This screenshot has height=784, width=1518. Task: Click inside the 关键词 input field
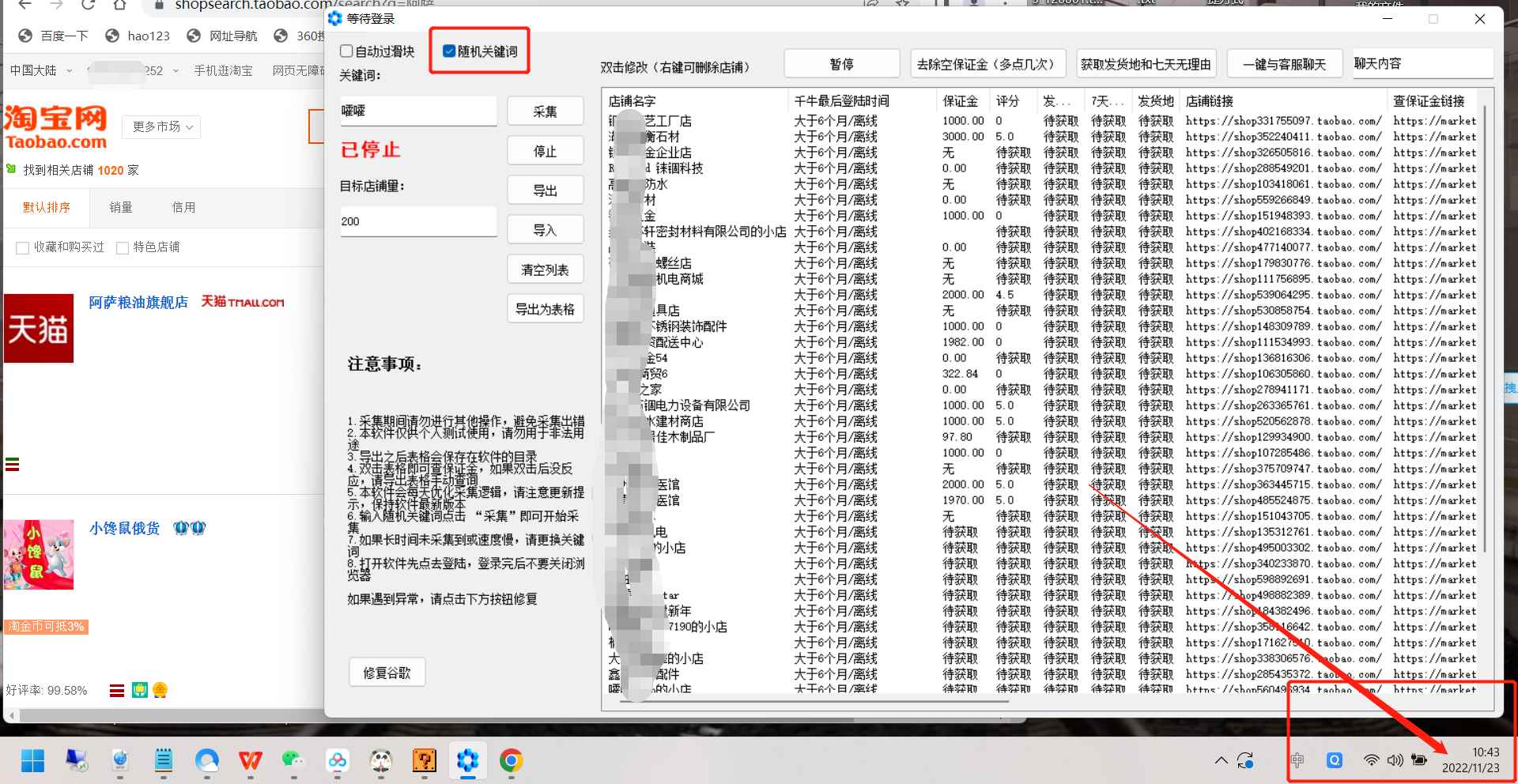(x=417, y=111)
